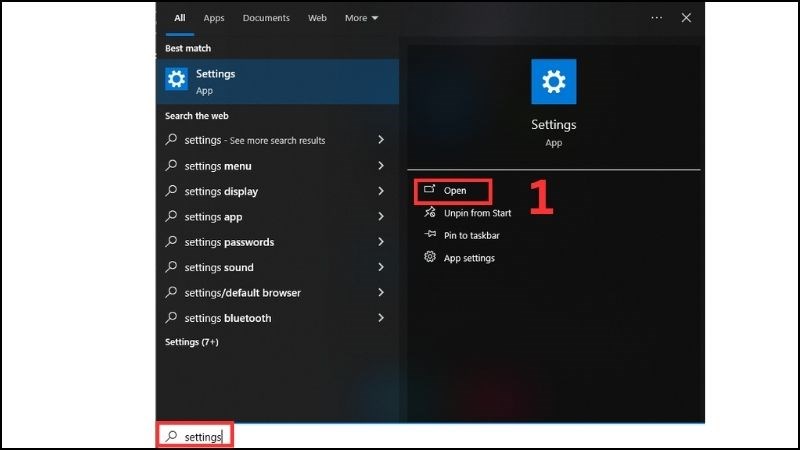Click magnifier icon beside 'settings bluetooth'
The width and height of the screenshot is (800, 450).
tap(171, 317)
